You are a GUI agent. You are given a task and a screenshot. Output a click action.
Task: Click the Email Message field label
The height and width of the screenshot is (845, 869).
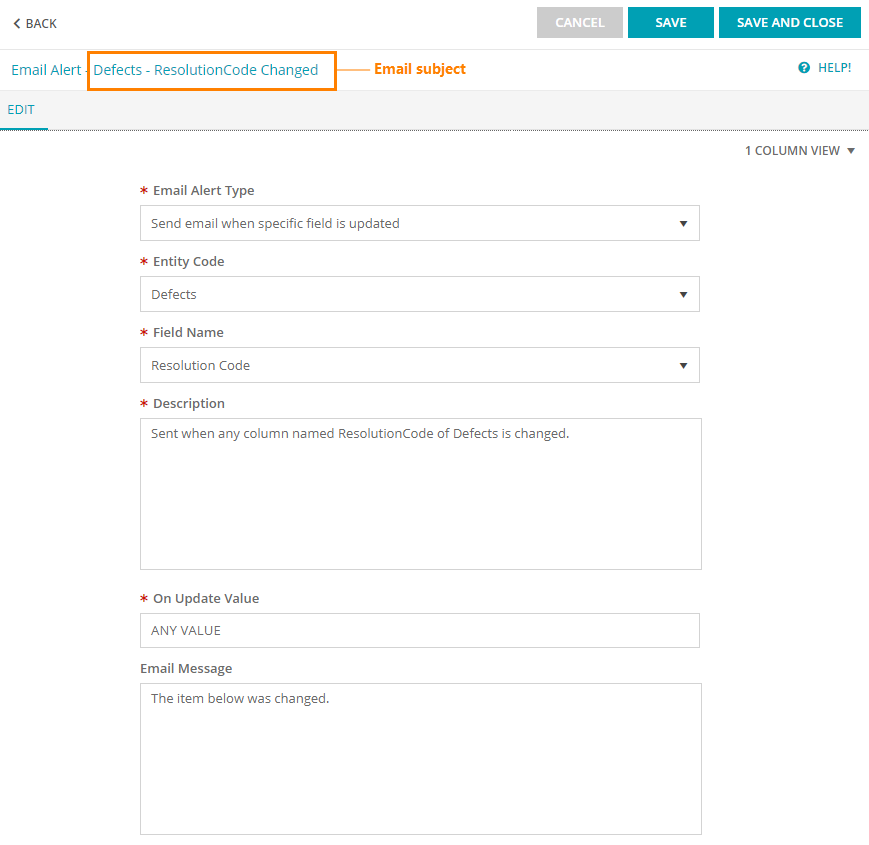pyautogui.click(x=192, y=668)
